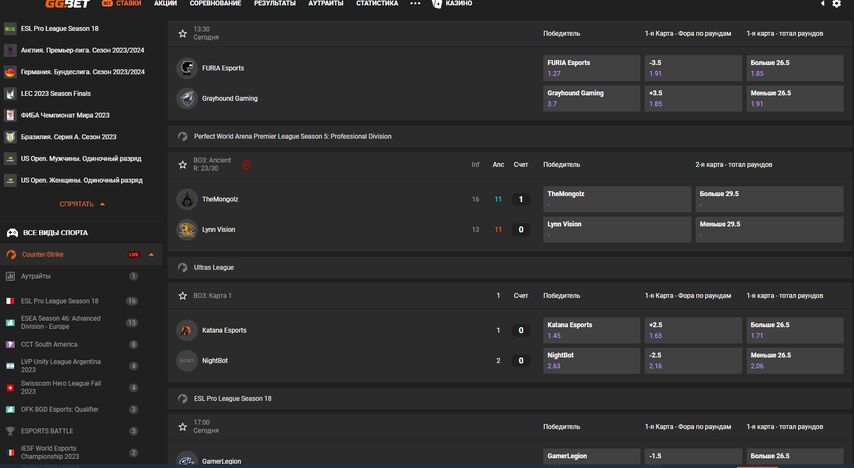Select Больше 29.5 total rounds market

point(770,199)
